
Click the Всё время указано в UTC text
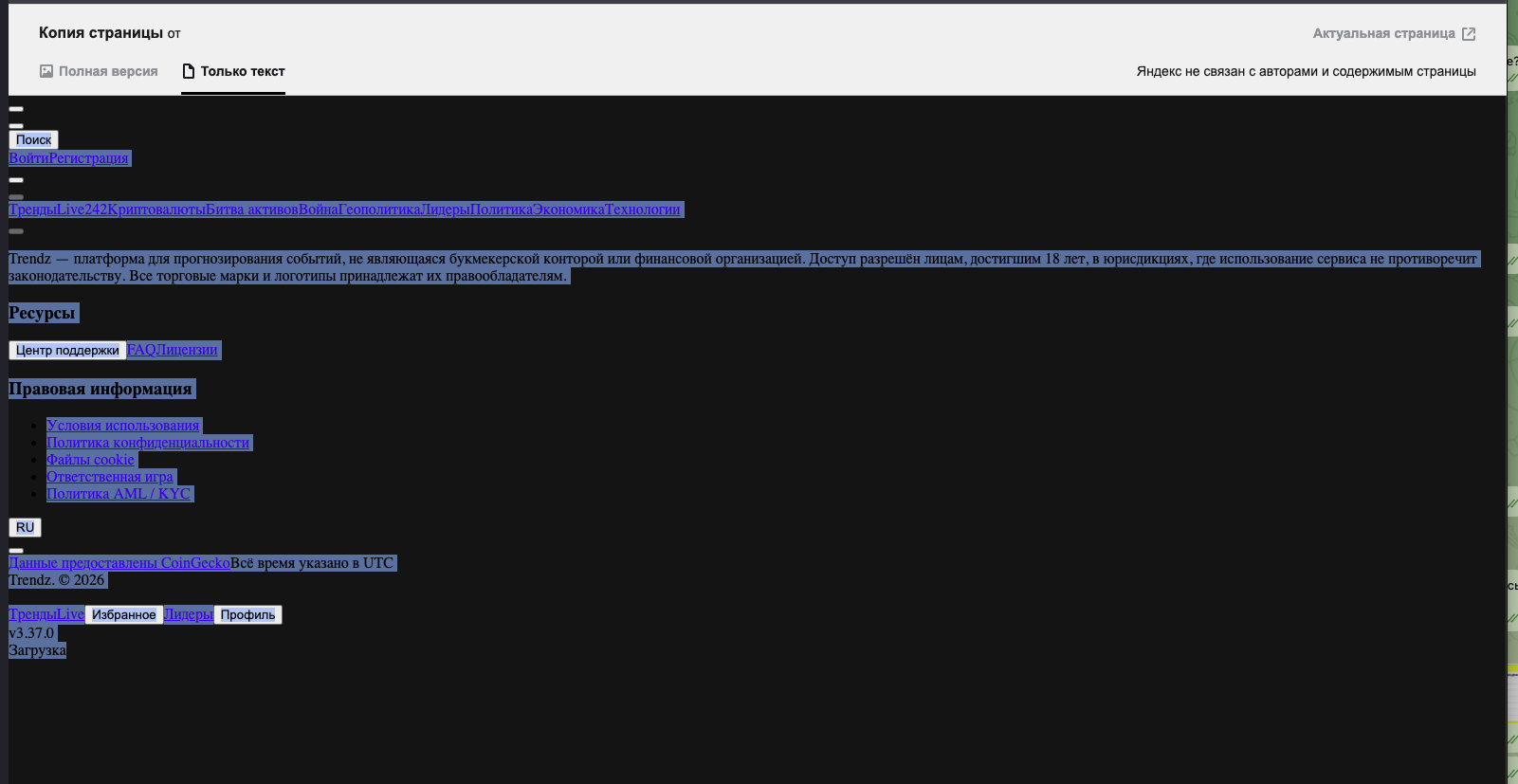coord(312,563)
